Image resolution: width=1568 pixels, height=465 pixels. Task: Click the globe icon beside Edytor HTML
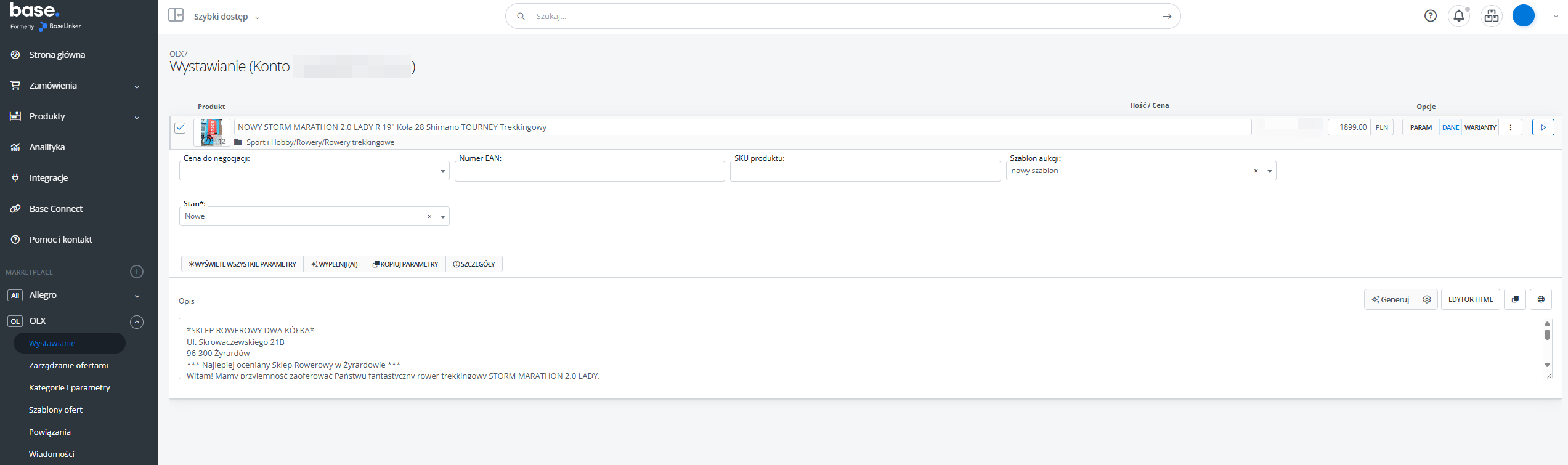[1541, 300]
